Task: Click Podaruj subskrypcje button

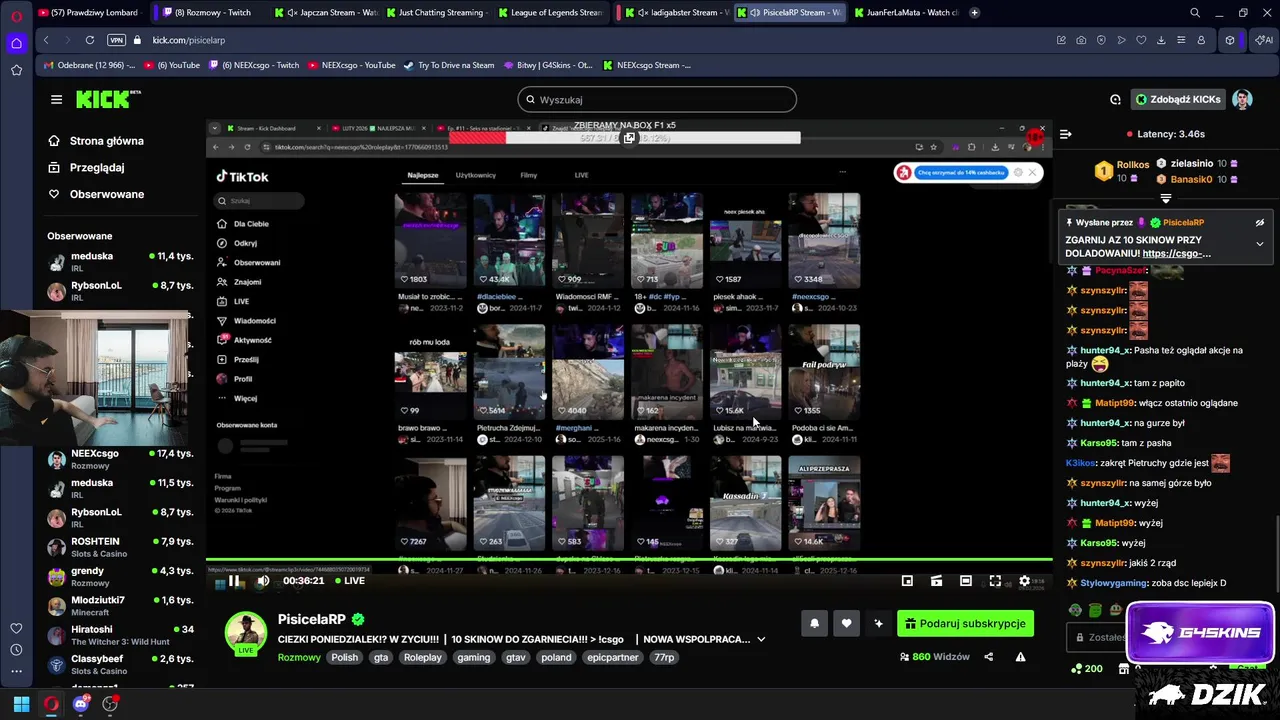Action: tap(965, 623)
